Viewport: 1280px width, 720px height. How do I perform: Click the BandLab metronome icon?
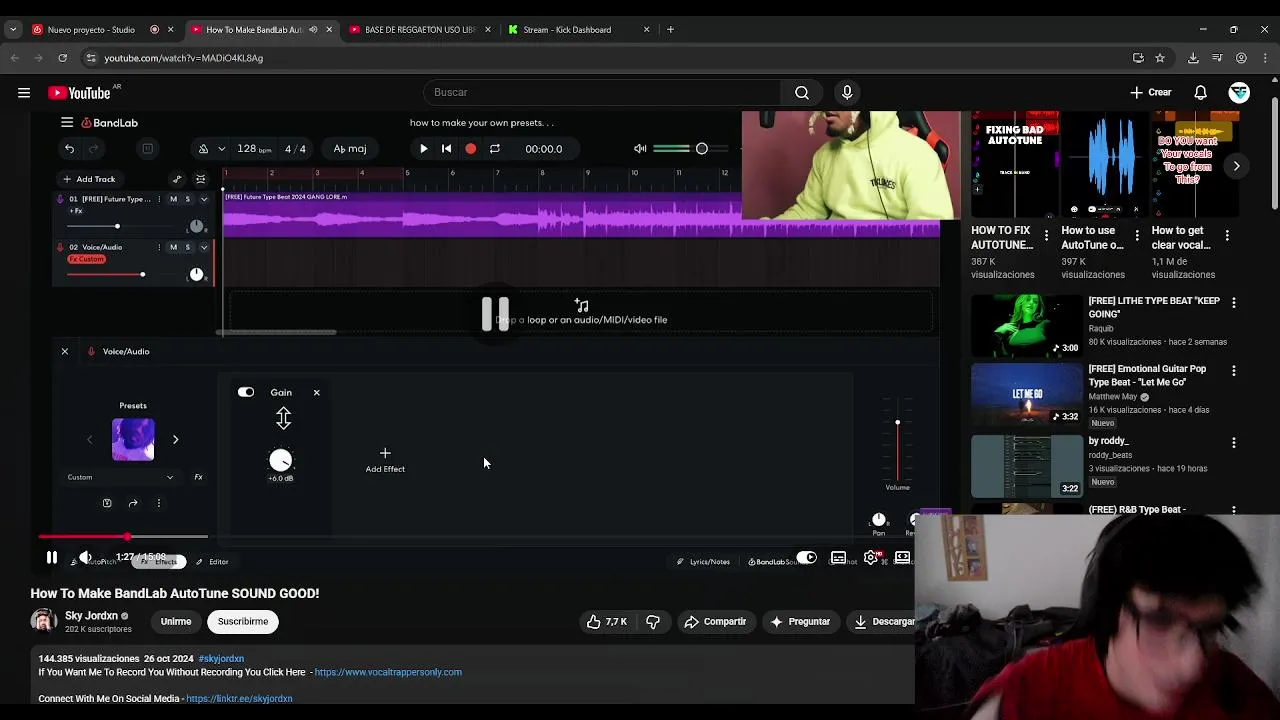203,149
